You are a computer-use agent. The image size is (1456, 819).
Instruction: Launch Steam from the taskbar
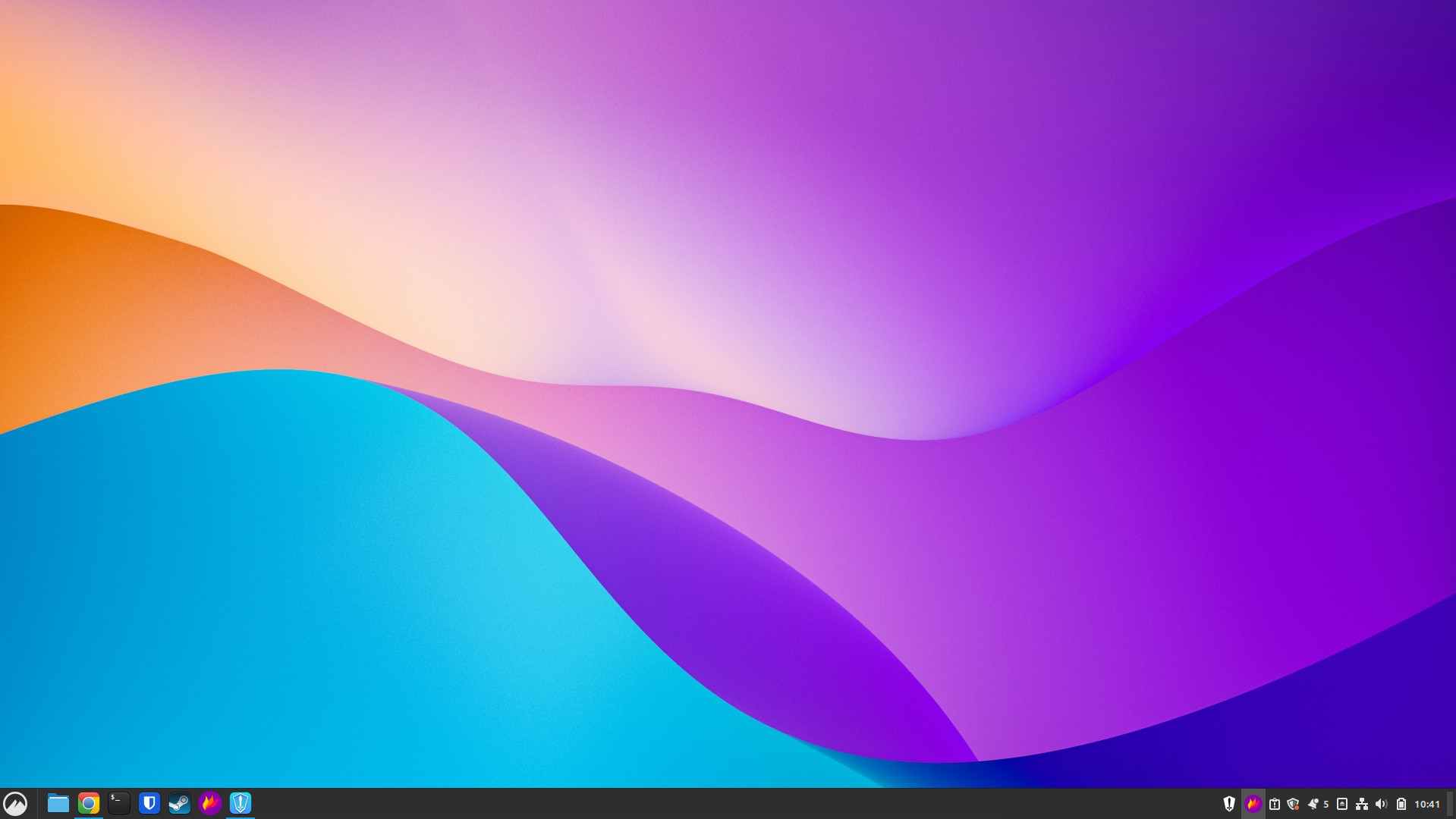point(180,803)
